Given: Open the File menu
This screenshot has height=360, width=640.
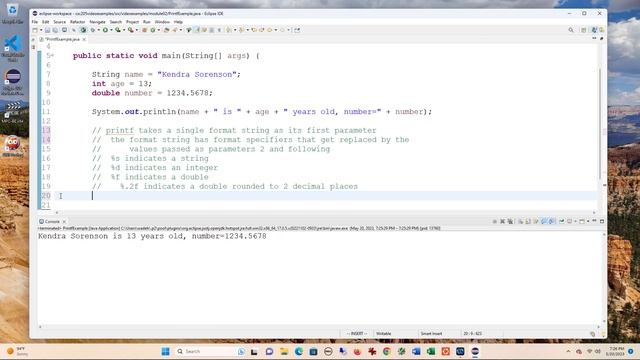Looking at the screenshot, I should click(x=35, y=22).
